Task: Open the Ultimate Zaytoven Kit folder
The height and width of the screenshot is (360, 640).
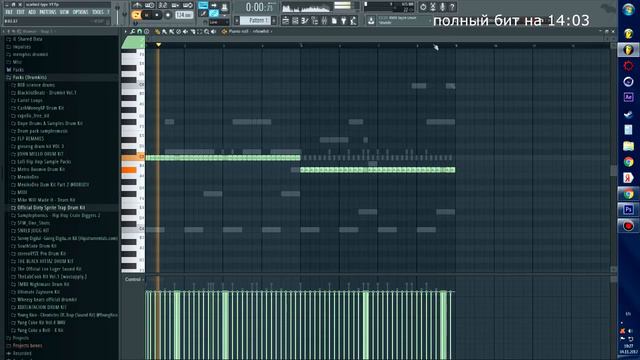Action: [x=38, y=292]
